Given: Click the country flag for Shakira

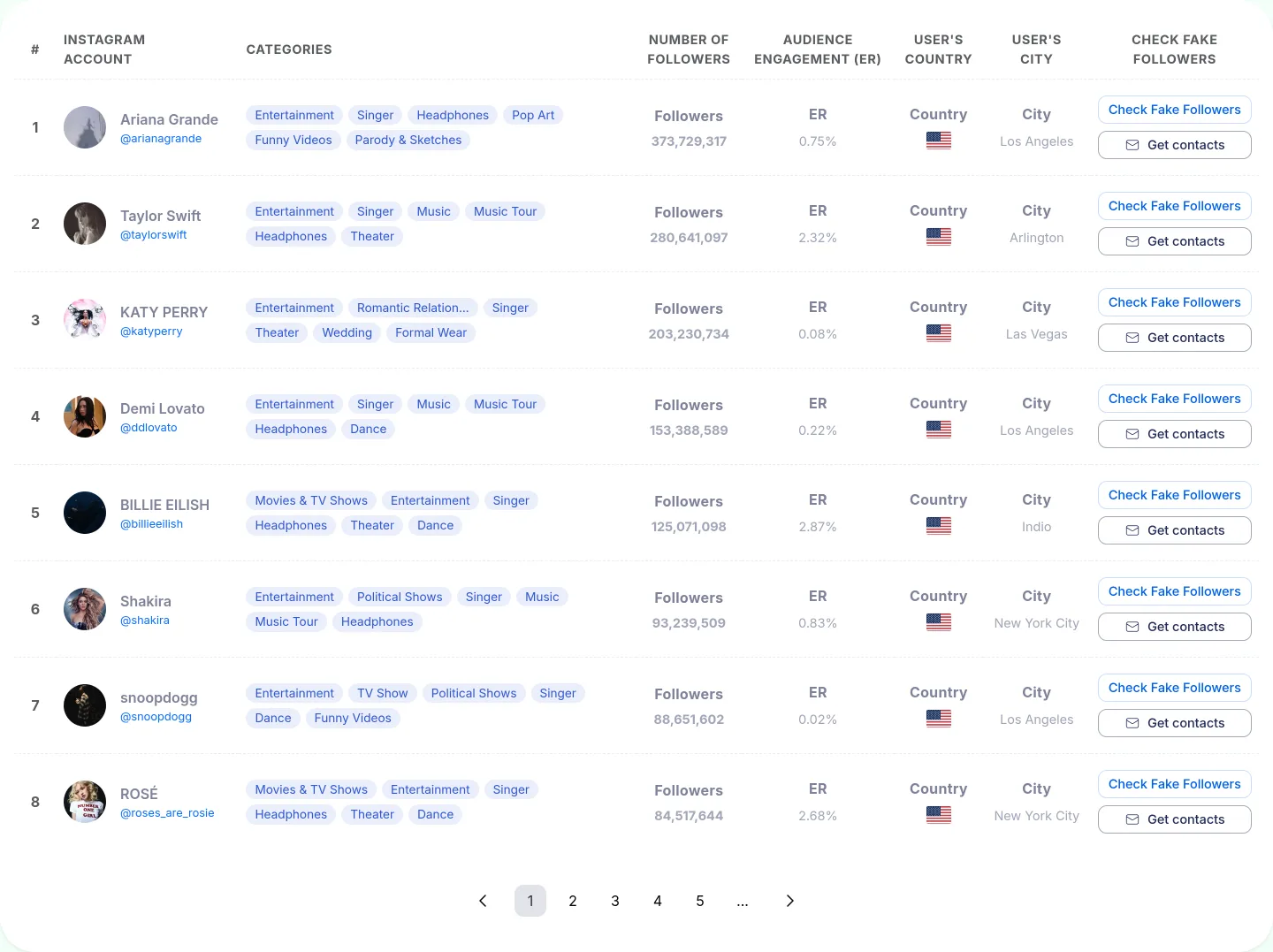Looking at the screenshot, I should [939, 622].
